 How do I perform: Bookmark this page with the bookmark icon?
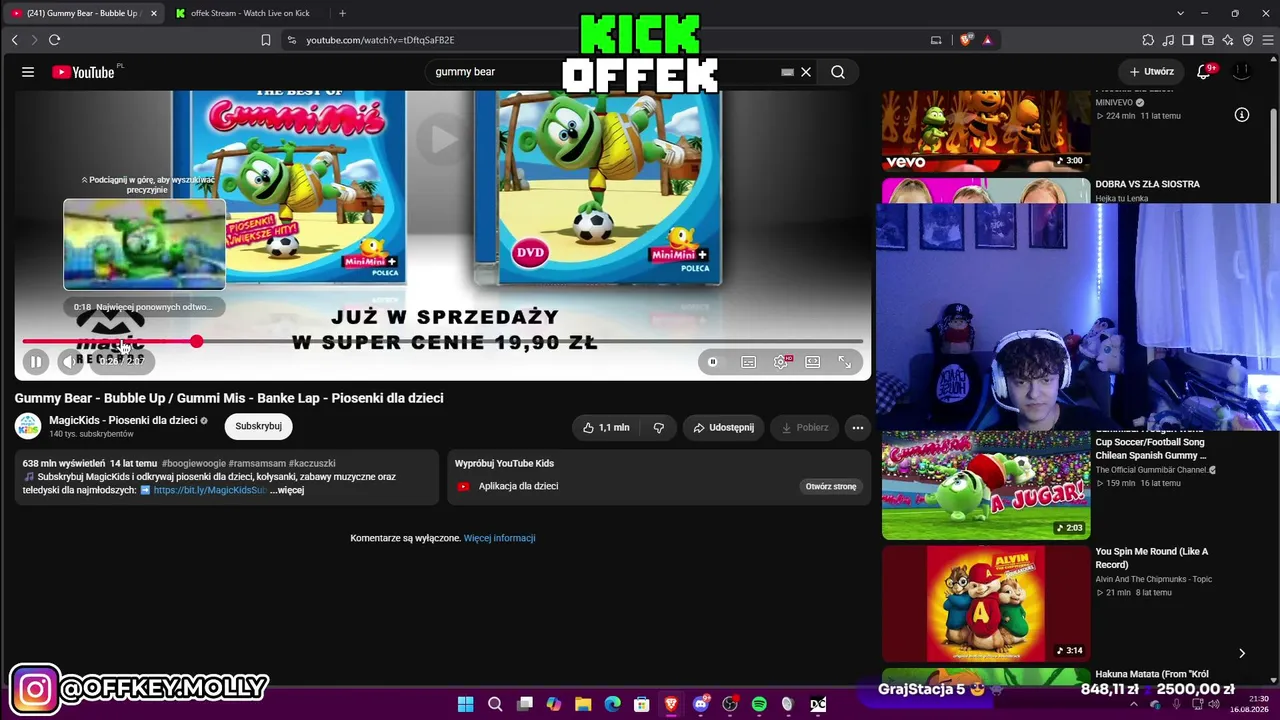pos(266,40)
